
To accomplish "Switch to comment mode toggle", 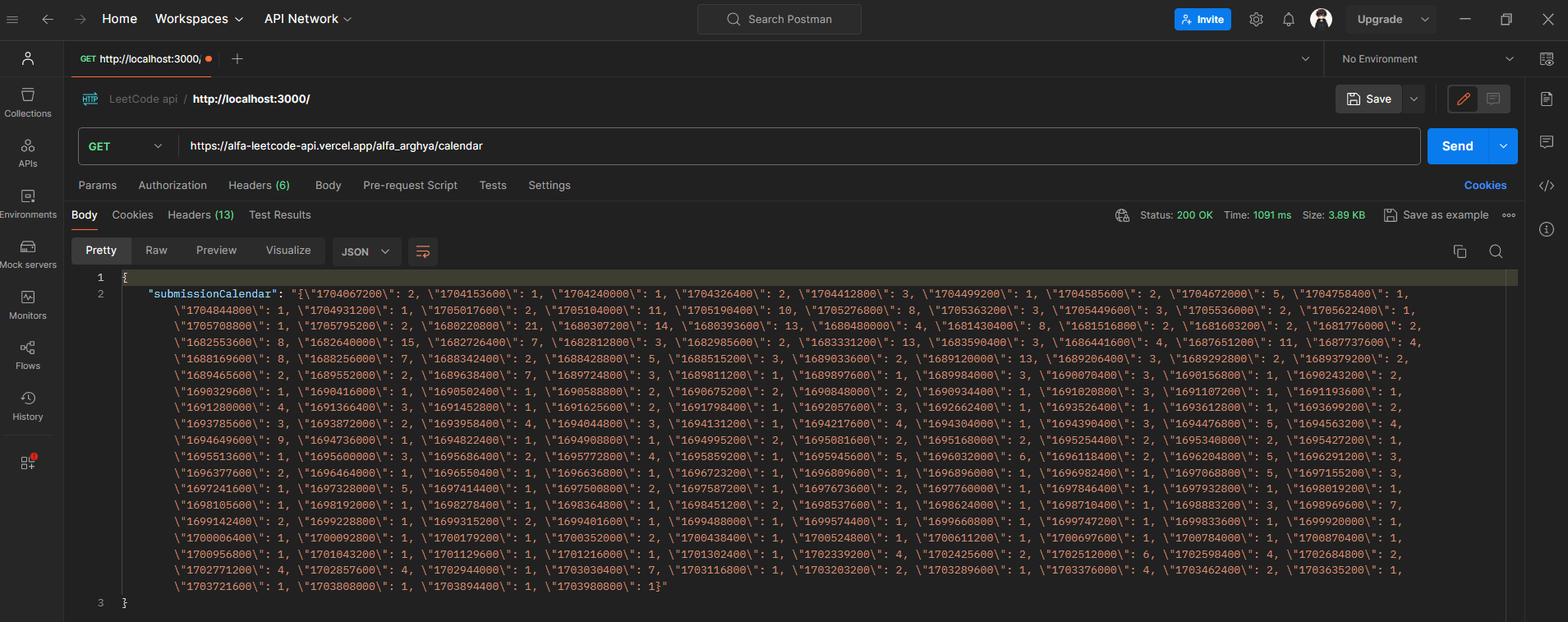I will click(x=1493, y=99).
